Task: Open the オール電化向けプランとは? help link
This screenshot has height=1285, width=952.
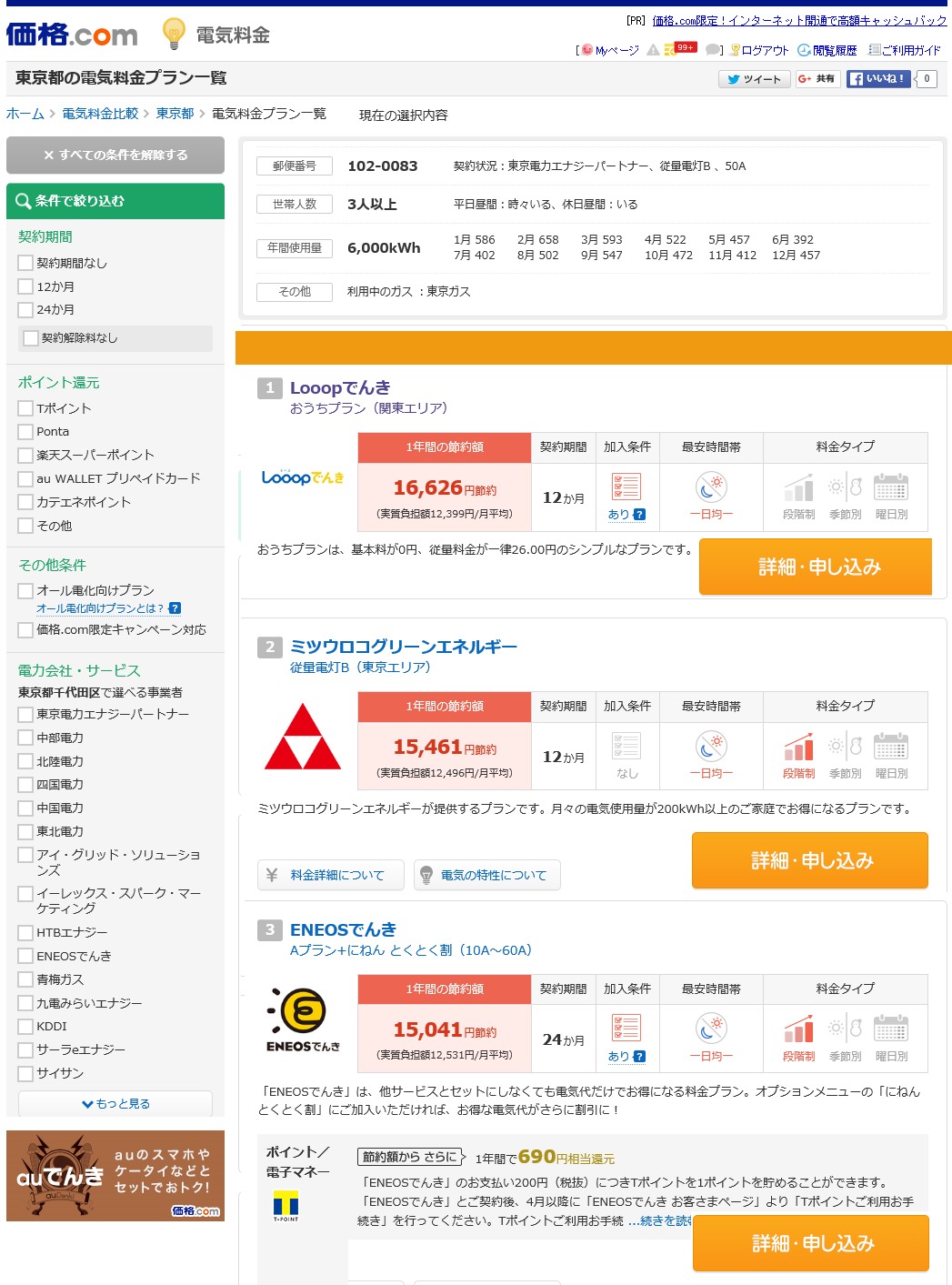Action: pos(108,608)
